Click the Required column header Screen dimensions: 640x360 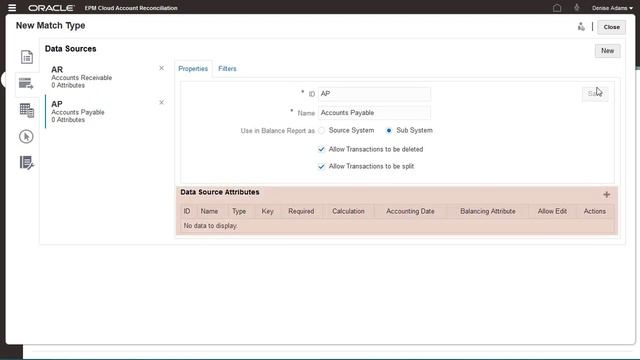click(x=301, y=211)
